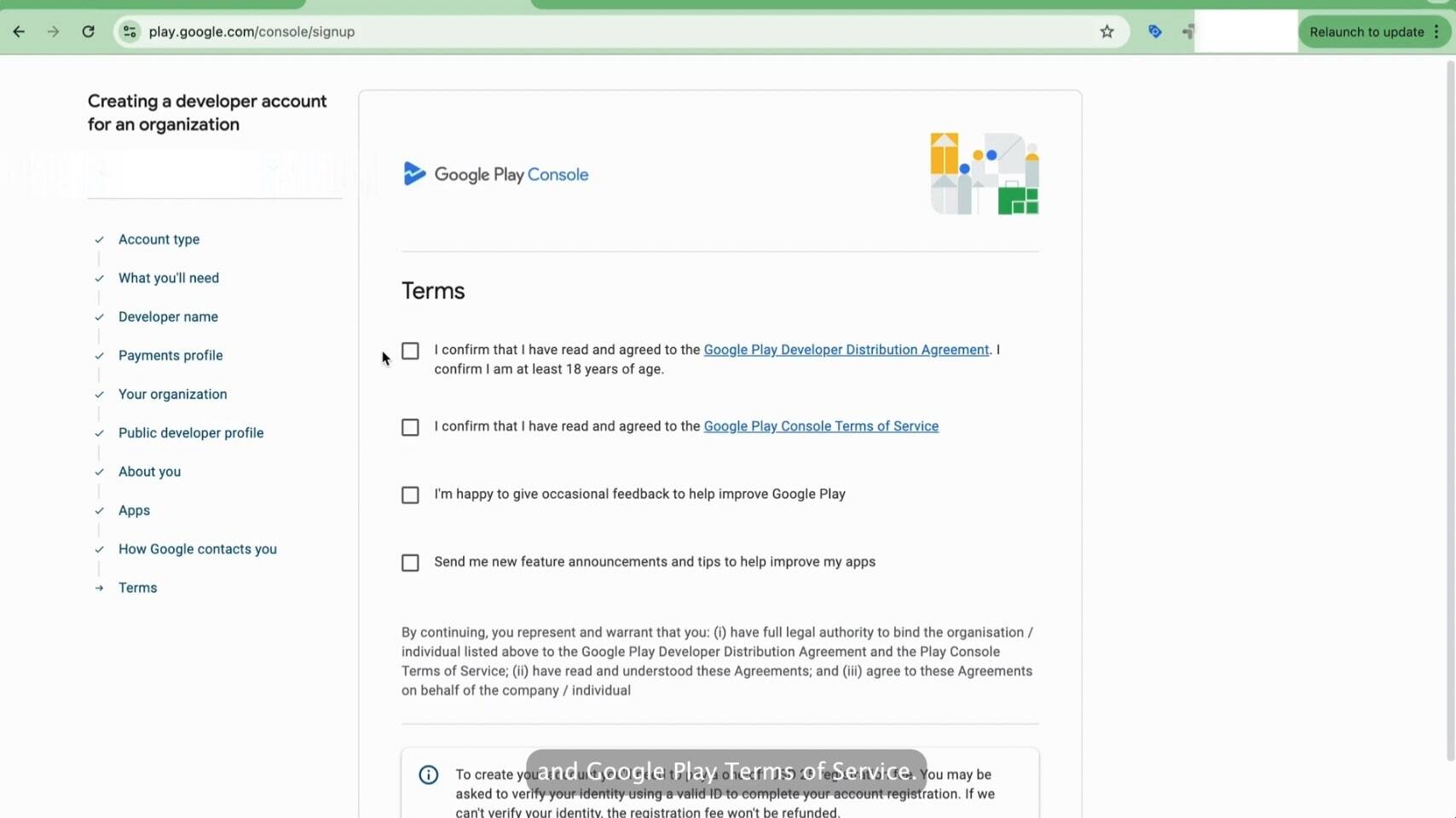This screenshot has width=1456, height=818.
Task: Check the Developer Distribution Agreement confirmation box
Action: (x=410, y=351)
